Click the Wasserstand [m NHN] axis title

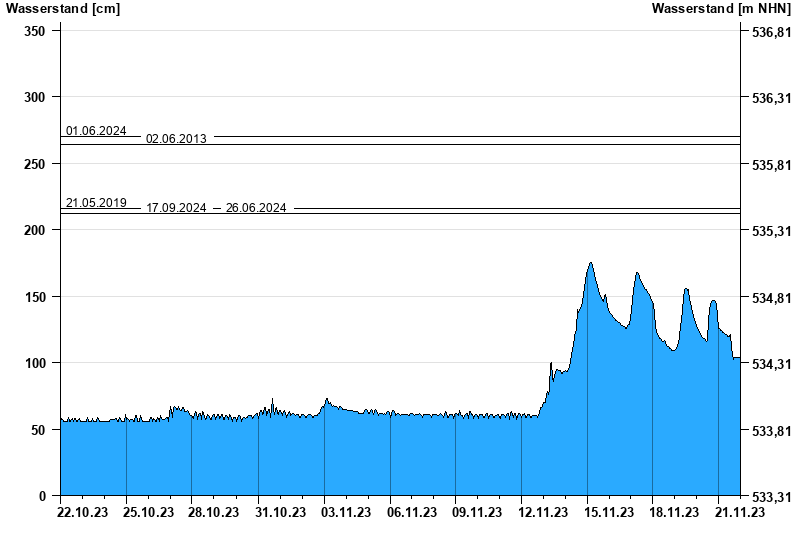(x=721, y=8)
